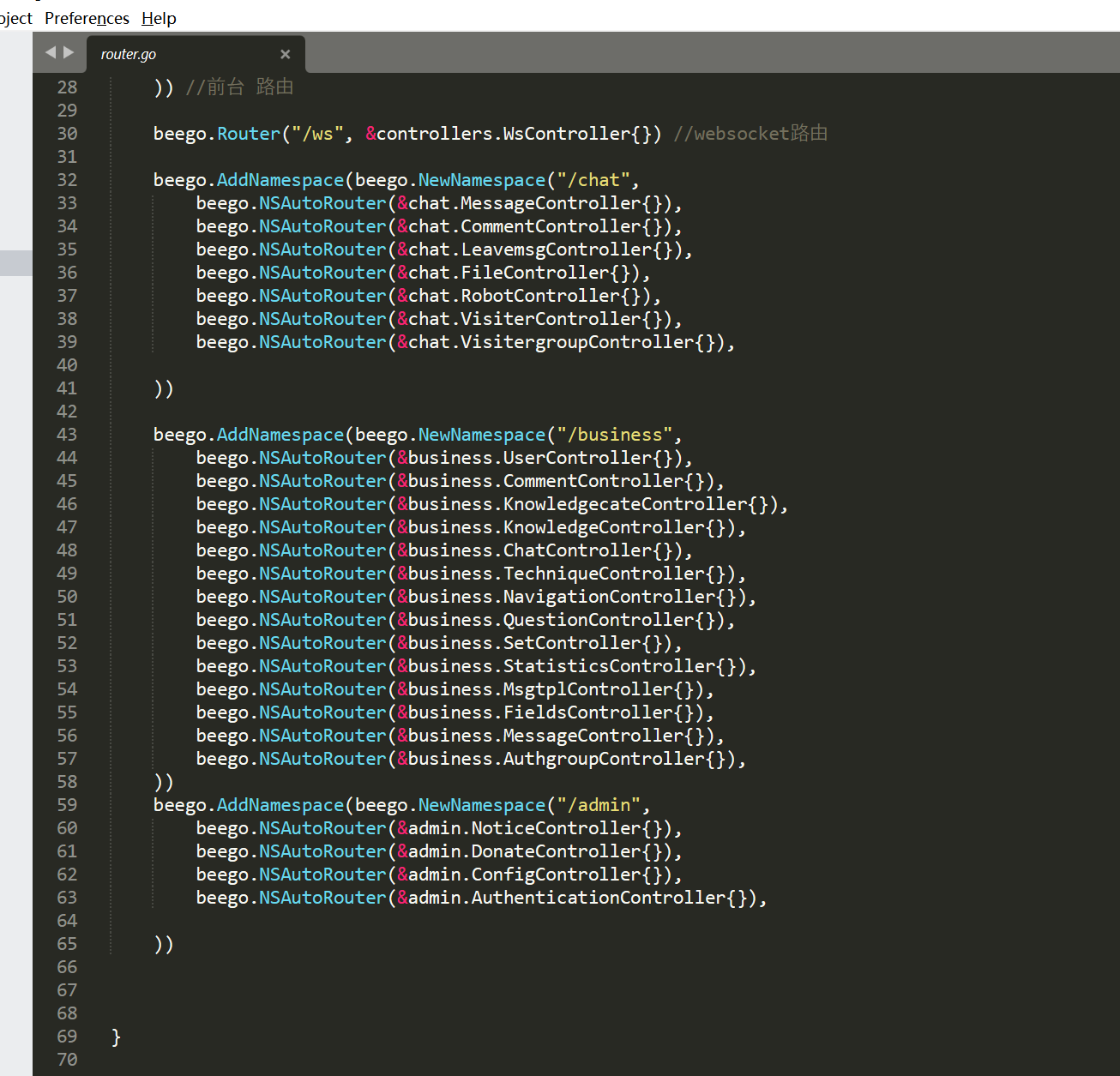Close the router.go tab

click(x=286, y=54)
